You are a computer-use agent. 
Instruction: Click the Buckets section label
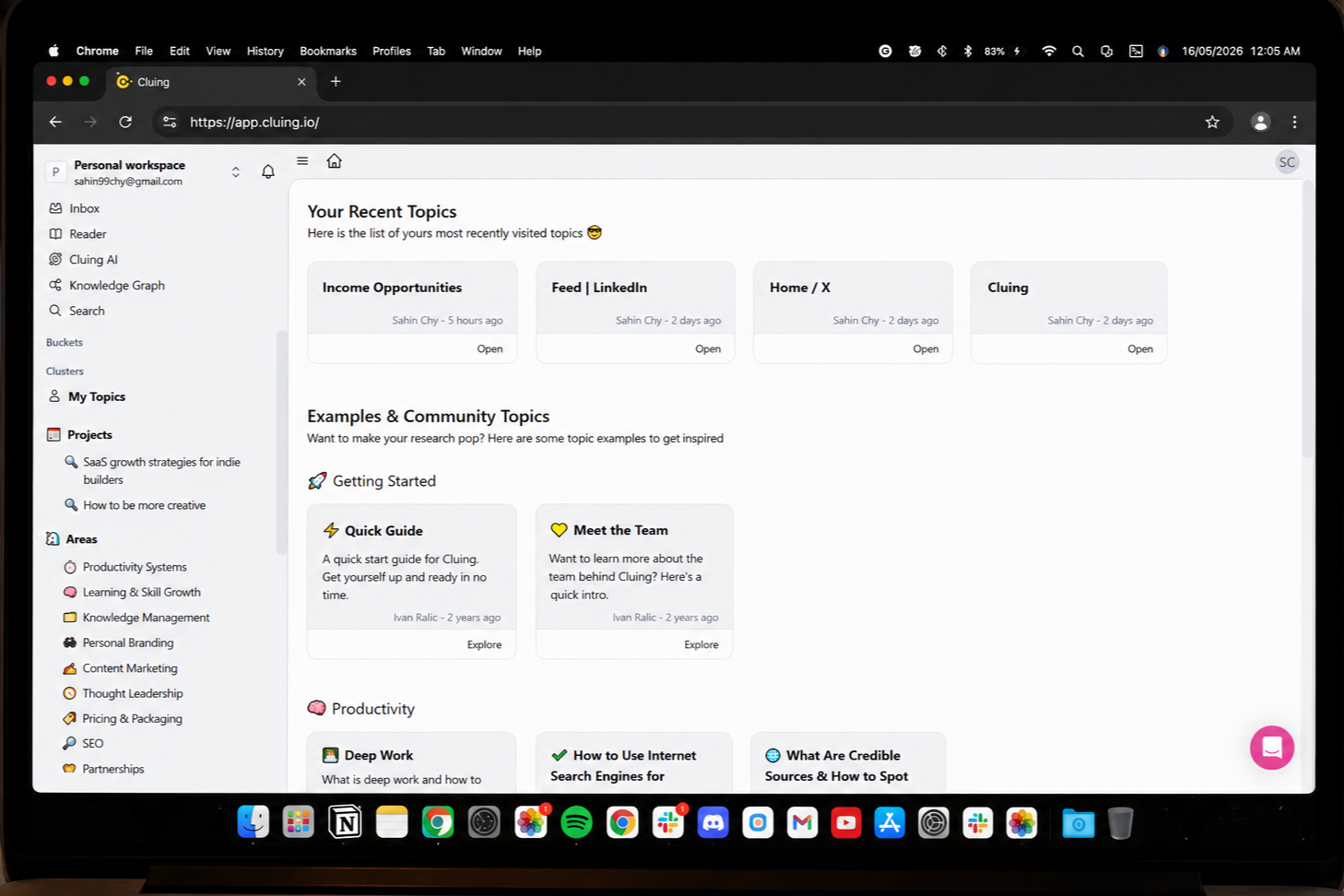tap(65, 342)
